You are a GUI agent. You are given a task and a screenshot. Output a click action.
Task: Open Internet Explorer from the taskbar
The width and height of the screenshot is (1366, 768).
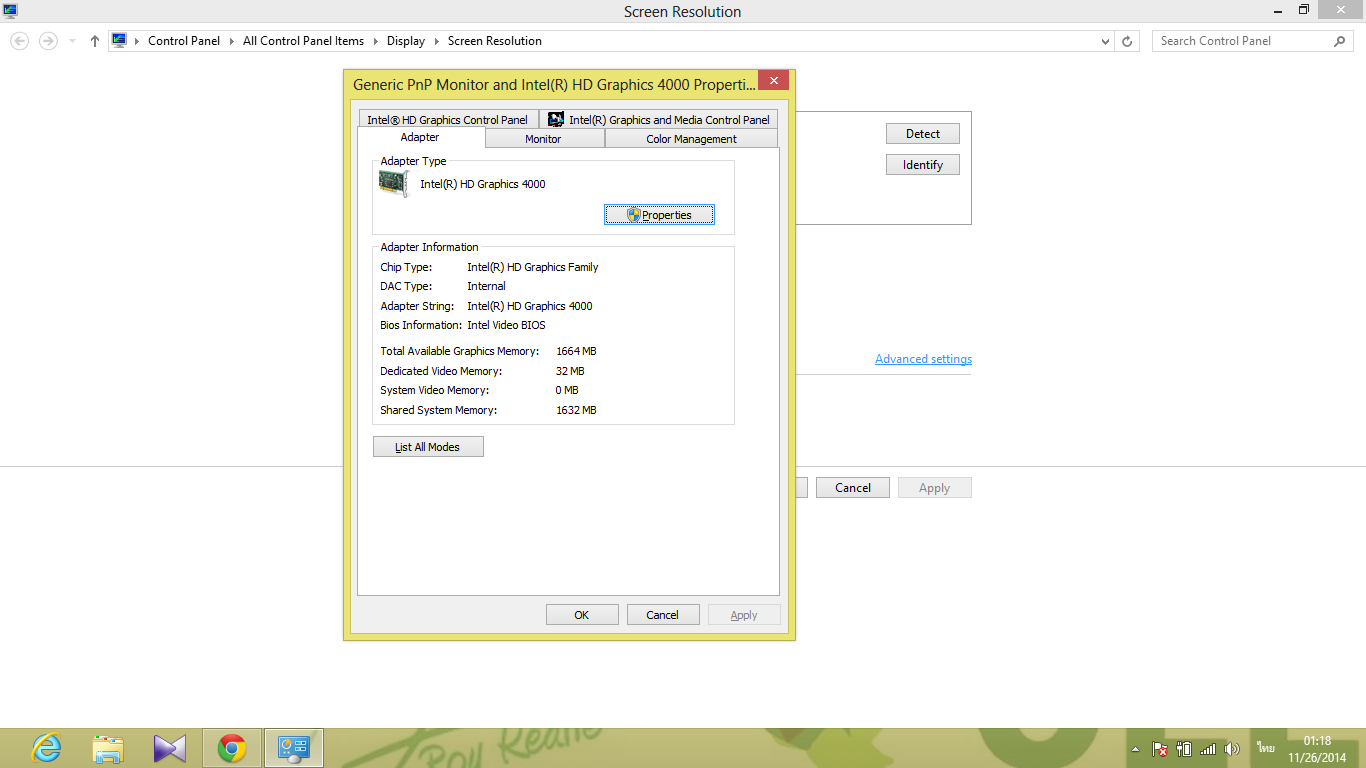[46, 748]
